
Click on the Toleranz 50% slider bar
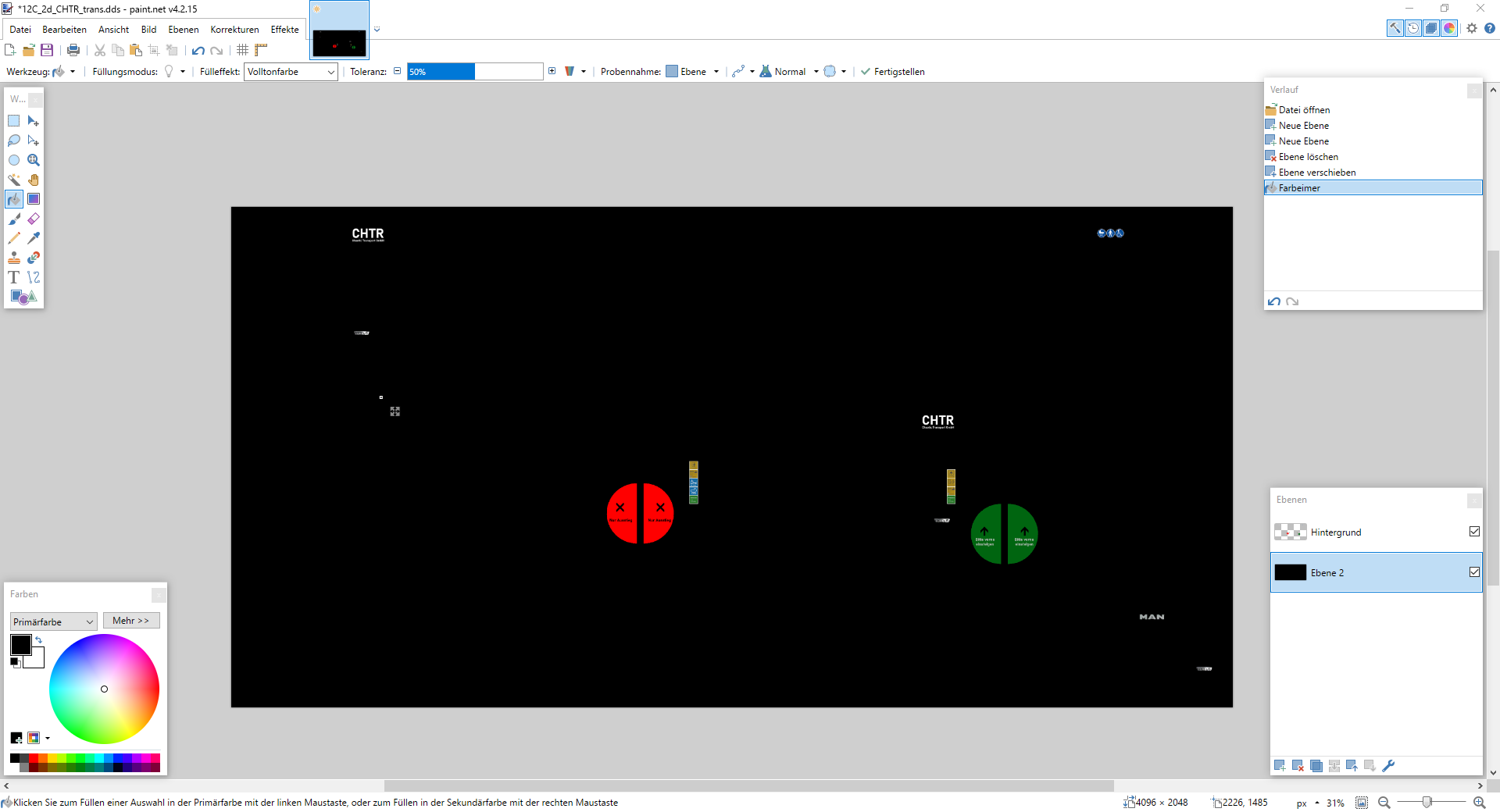(x=474, y=72)
